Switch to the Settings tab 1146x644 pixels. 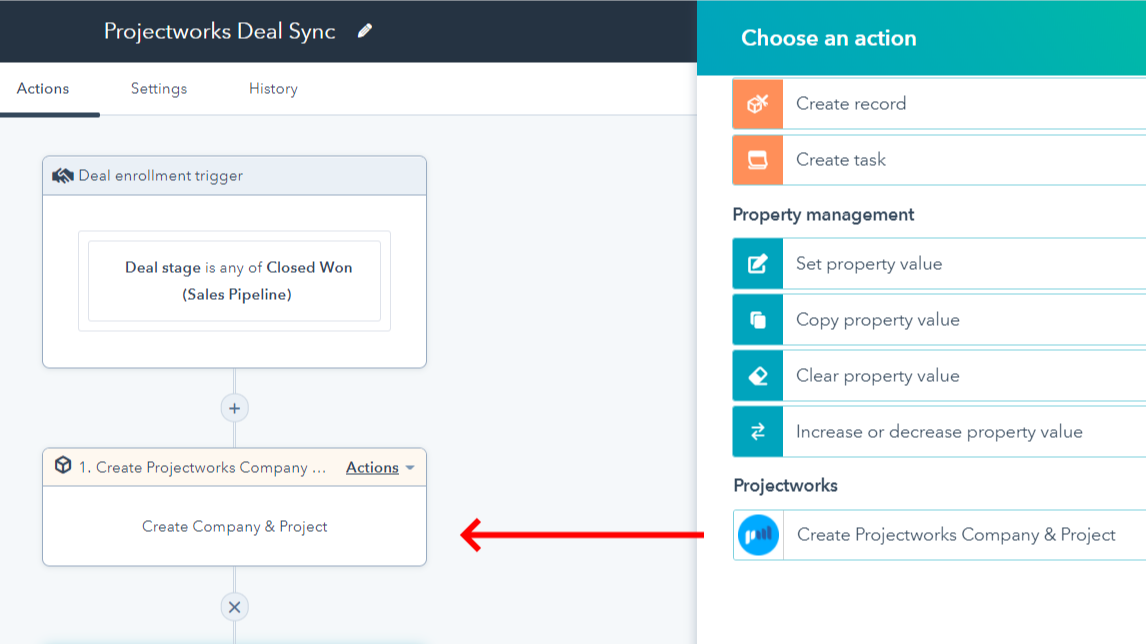click(x=158, y=88)
